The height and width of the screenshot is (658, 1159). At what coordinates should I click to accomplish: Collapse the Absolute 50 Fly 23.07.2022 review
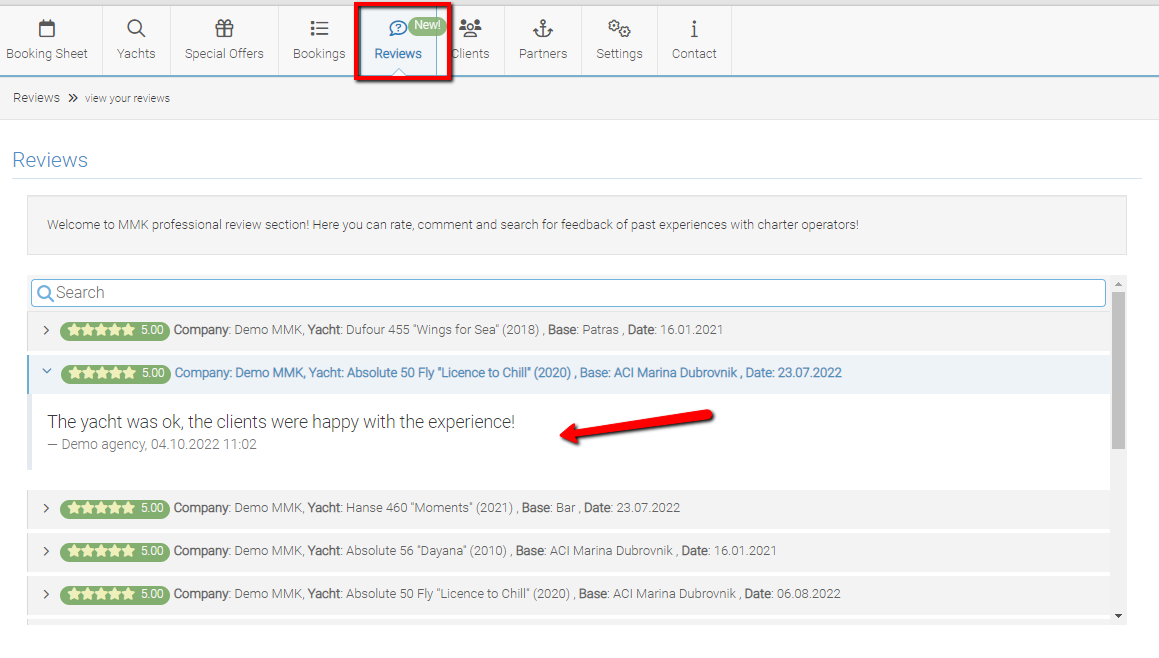tap(47, 372)
